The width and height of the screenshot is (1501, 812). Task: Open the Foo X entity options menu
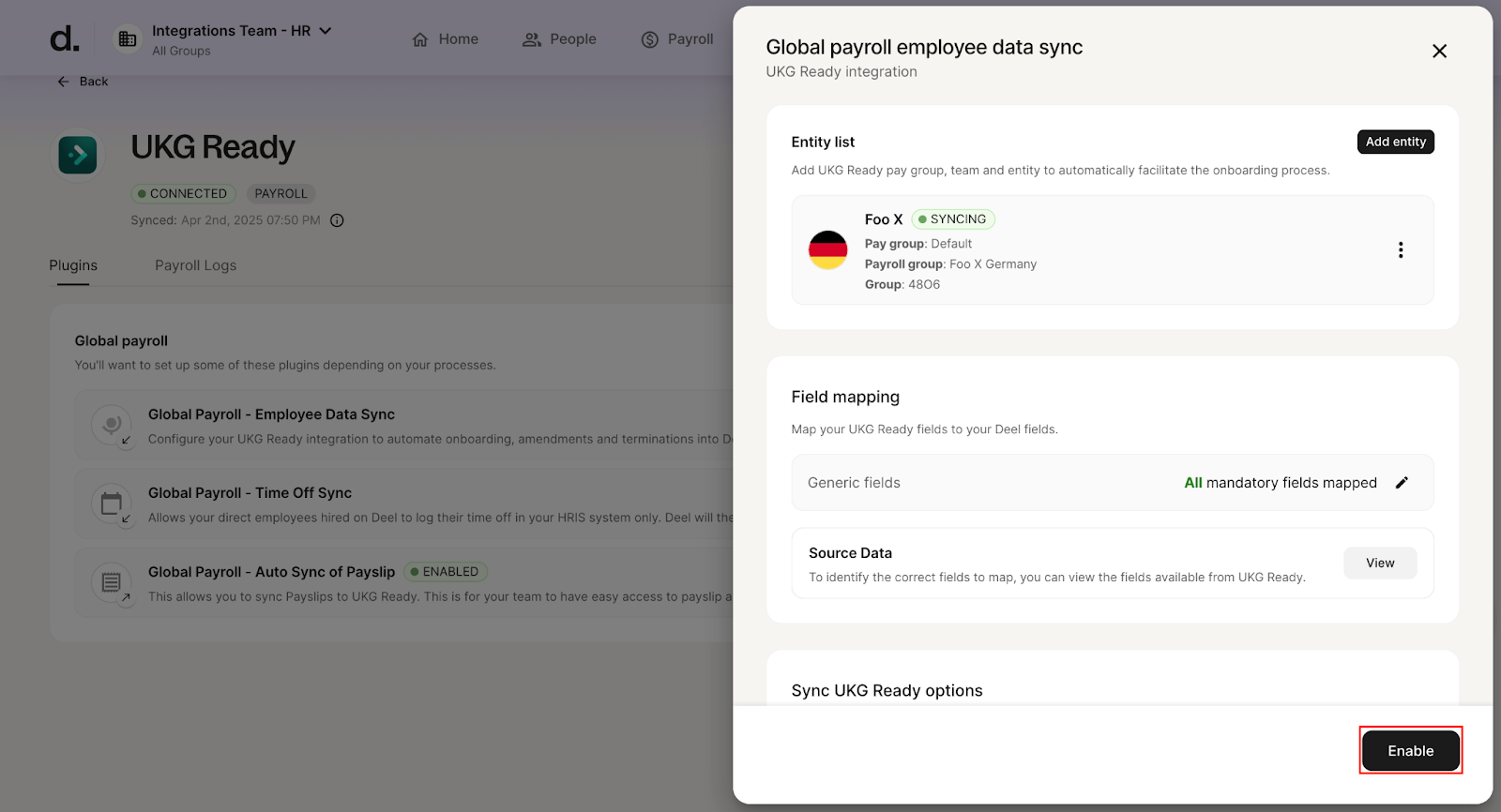click(1401, 250)
